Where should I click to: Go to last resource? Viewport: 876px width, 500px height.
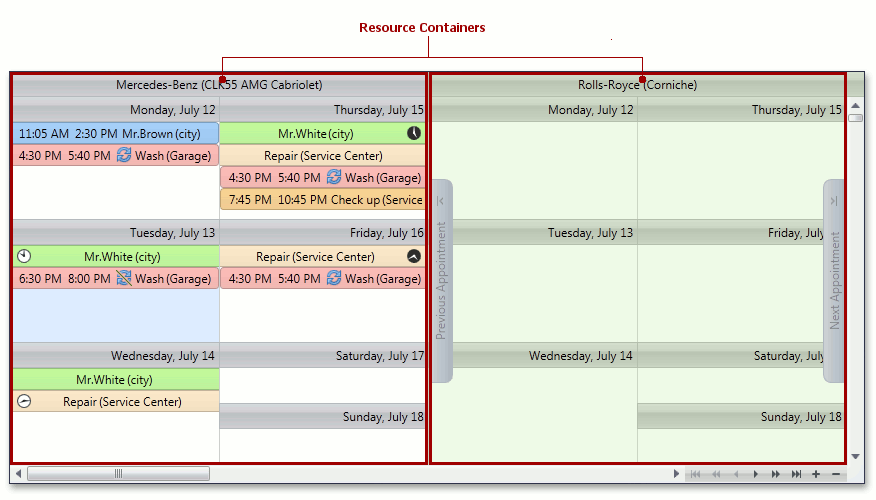(796, 474)
